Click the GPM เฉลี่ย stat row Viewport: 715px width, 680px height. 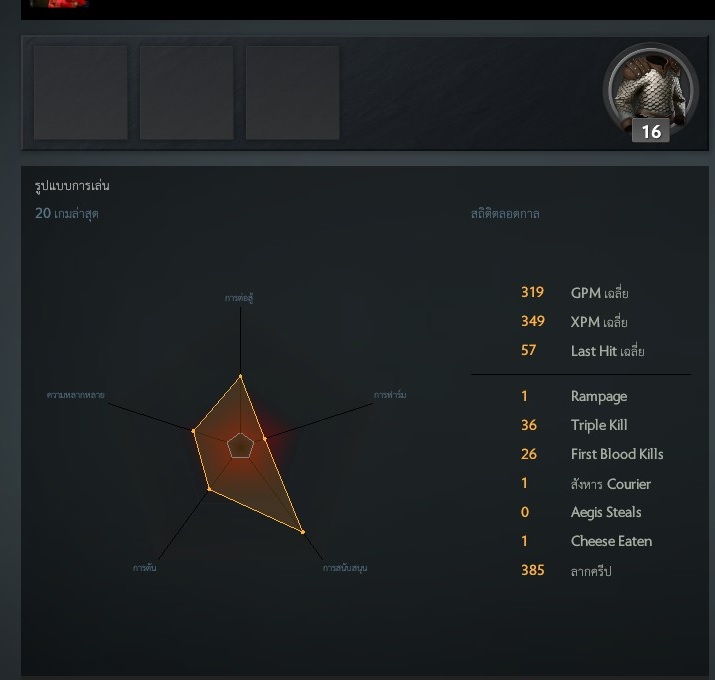575,293
